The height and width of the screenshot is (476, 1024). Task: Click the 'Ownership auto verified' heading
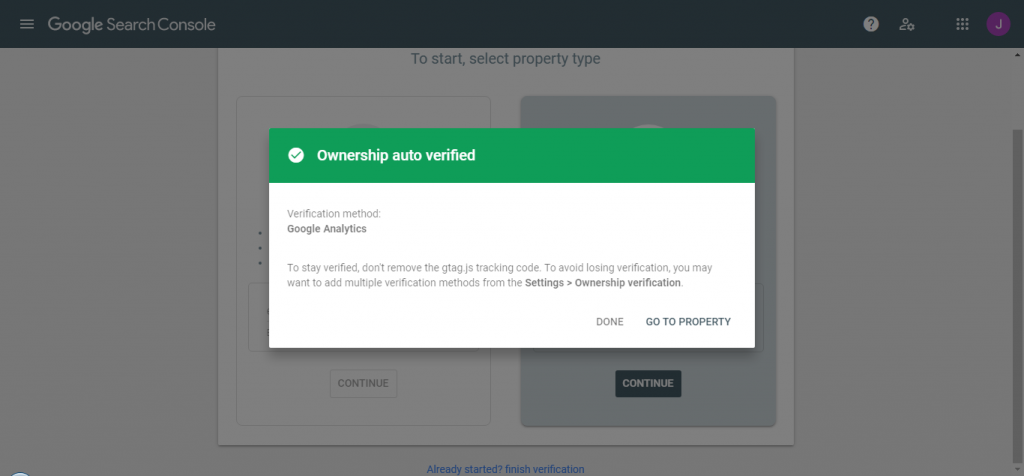point(396,155)
